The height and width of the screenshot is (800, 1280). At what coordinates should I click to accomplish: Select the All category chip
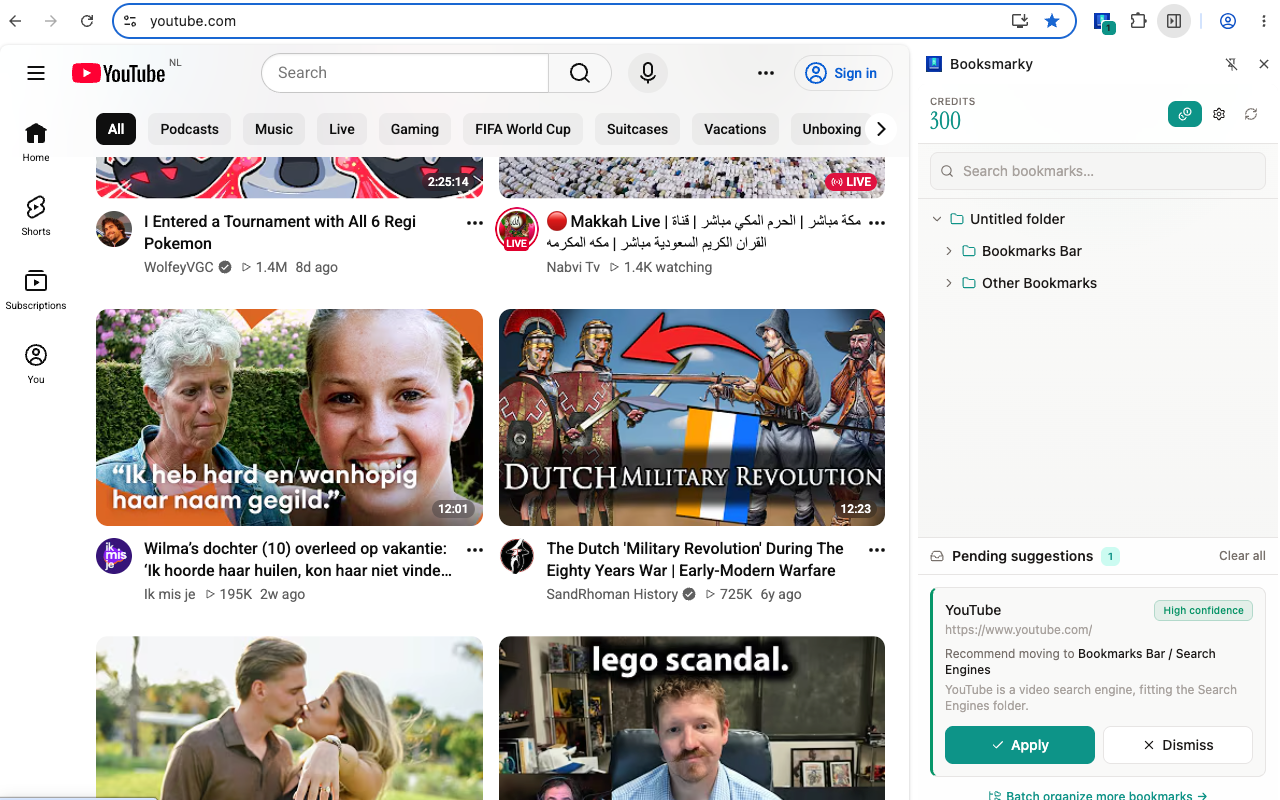(x=116, y=129)
